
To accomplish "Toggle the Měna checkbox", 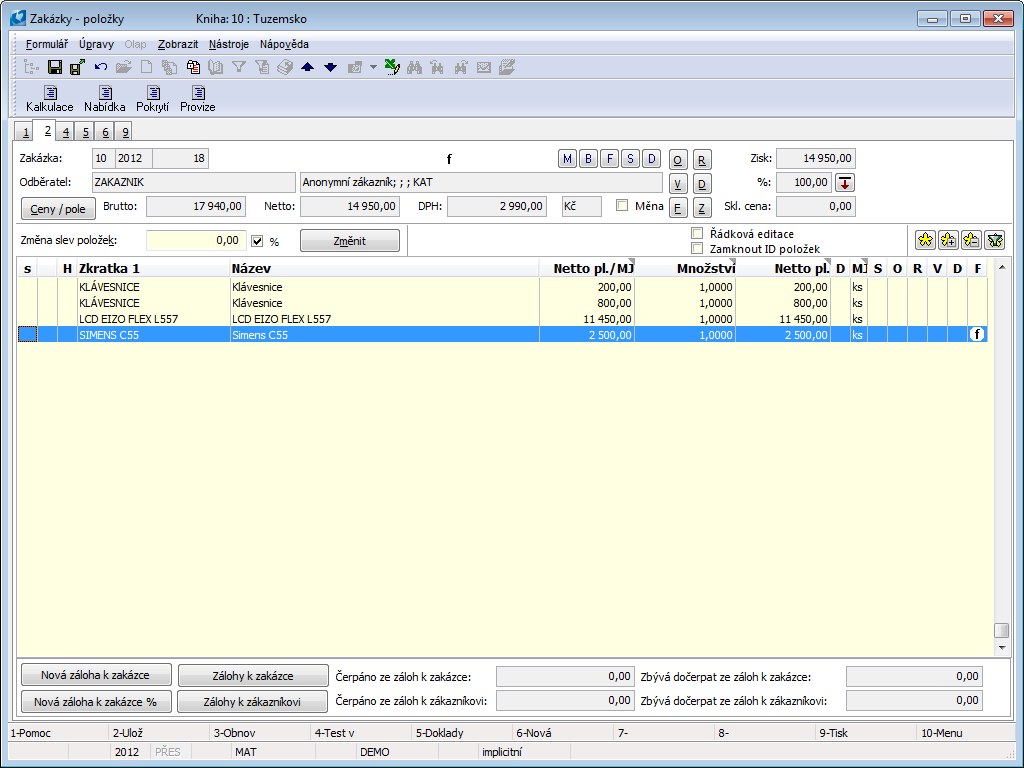I will tap(622, 206).
